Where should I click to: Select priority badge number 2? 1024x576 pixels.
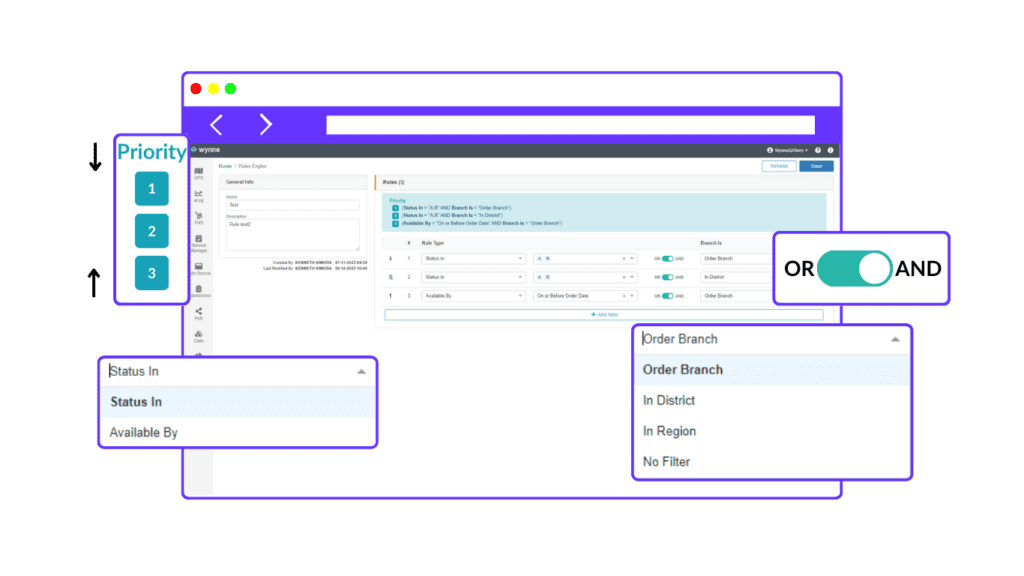[151, 231]
